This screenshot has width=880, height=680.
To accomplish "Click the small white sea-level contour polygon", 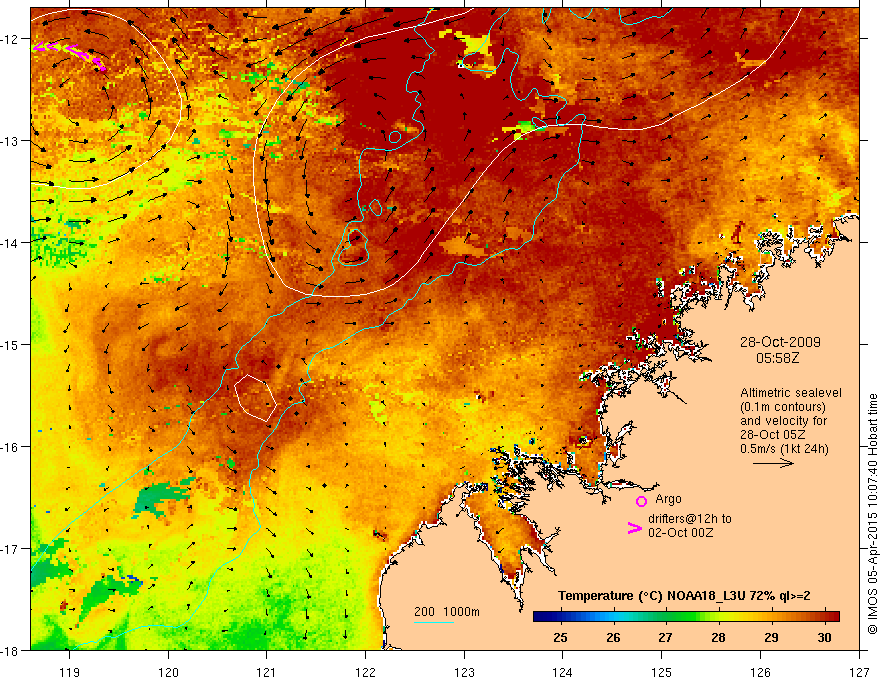I will point(255,398).
